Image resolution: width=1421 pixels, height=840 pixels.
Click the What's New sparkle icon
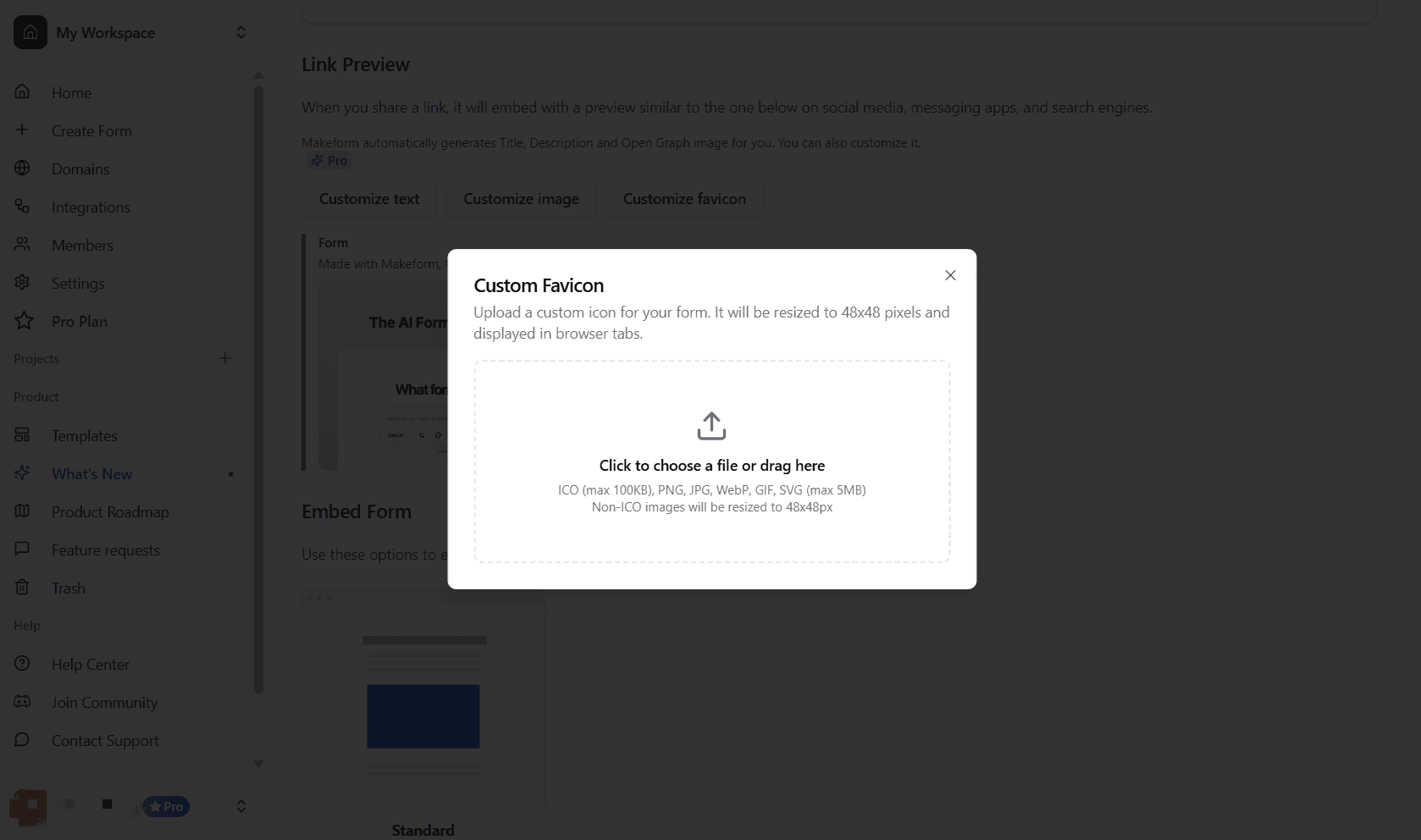point(23,473)
